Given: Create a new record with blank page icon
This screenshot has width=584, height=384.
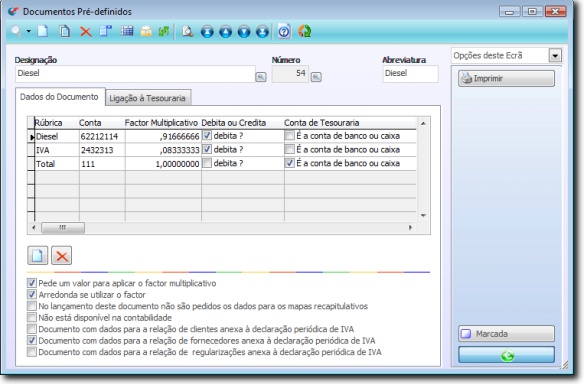Looking at the screenshot, I should [43, 31].
